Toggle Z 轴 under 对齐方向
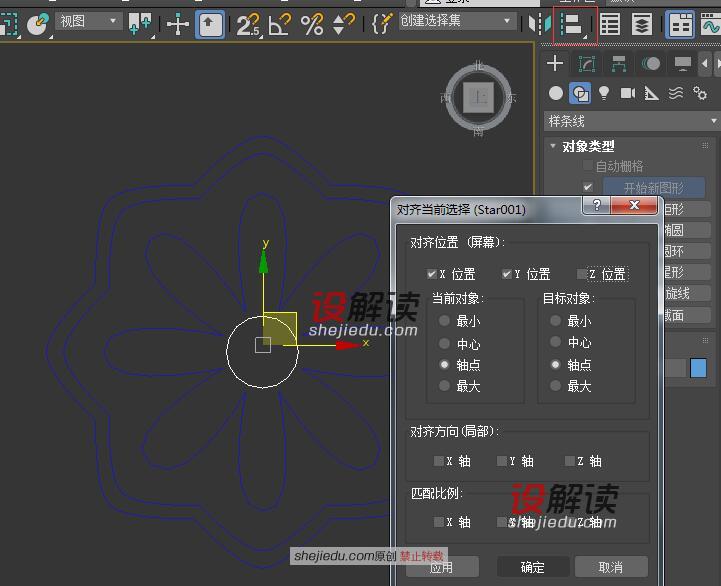 coord(569,461)
